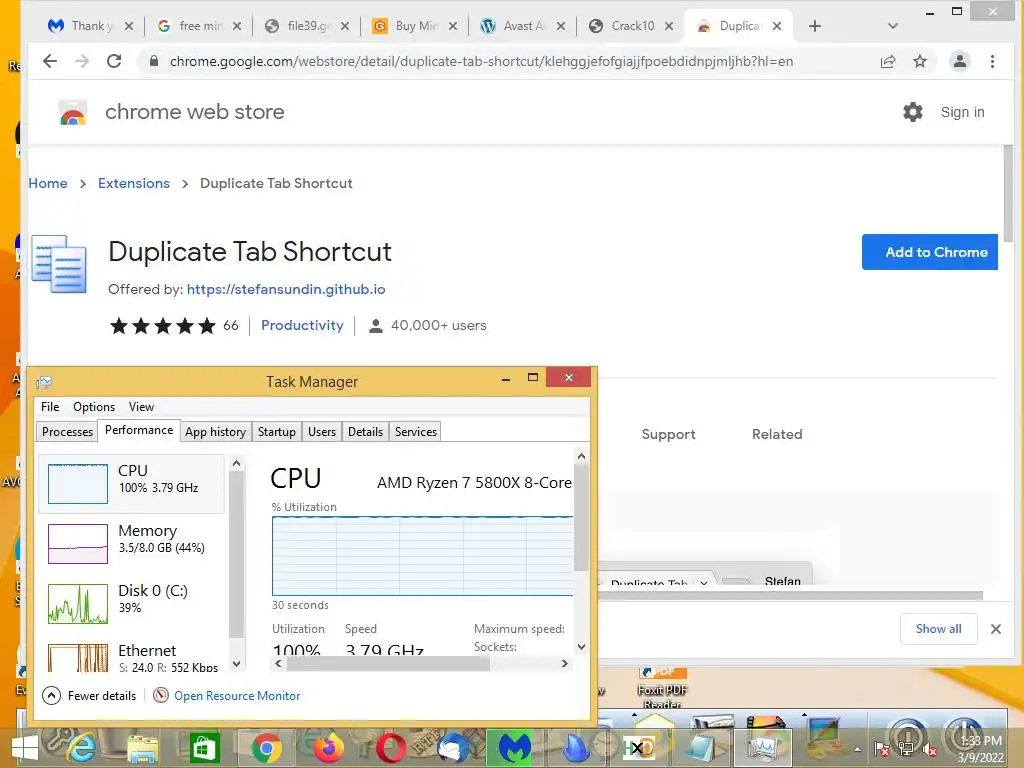Screen dimensions: 1024x768
Task: Open the tab search chevron in Chrome's title bar
Action: point(893,26)
